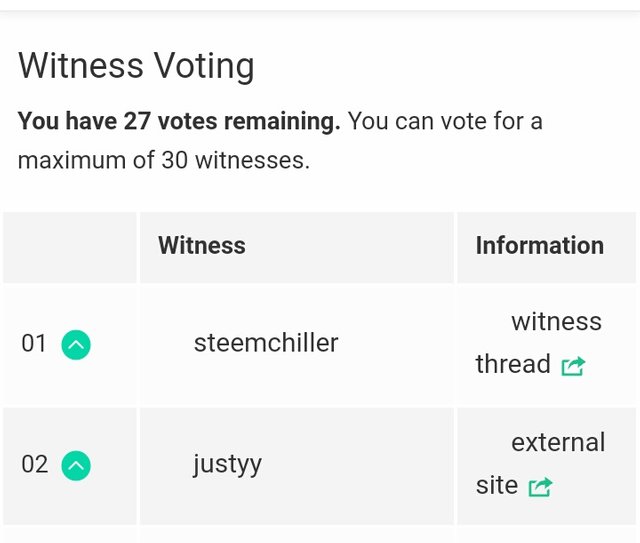Click the maximum of 30 witnesses text
The width and height of the screenshot is (640, 543).
(x=164, y=160)
